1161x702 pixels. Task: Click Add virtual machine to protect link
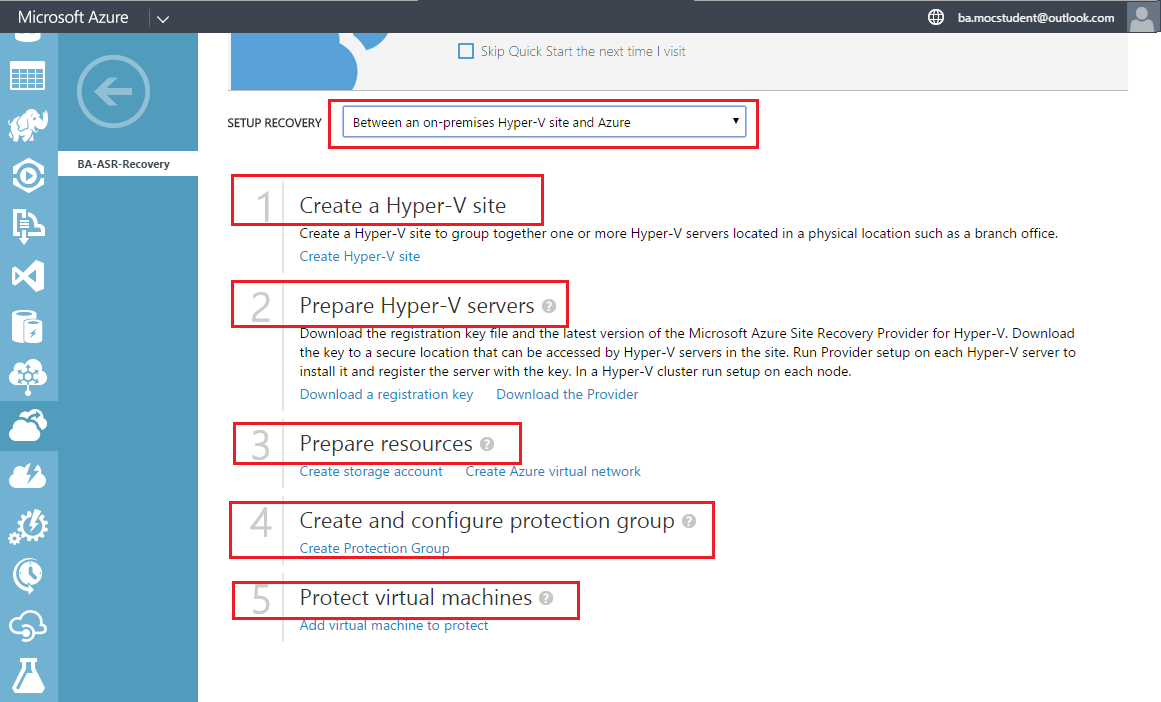394,626
